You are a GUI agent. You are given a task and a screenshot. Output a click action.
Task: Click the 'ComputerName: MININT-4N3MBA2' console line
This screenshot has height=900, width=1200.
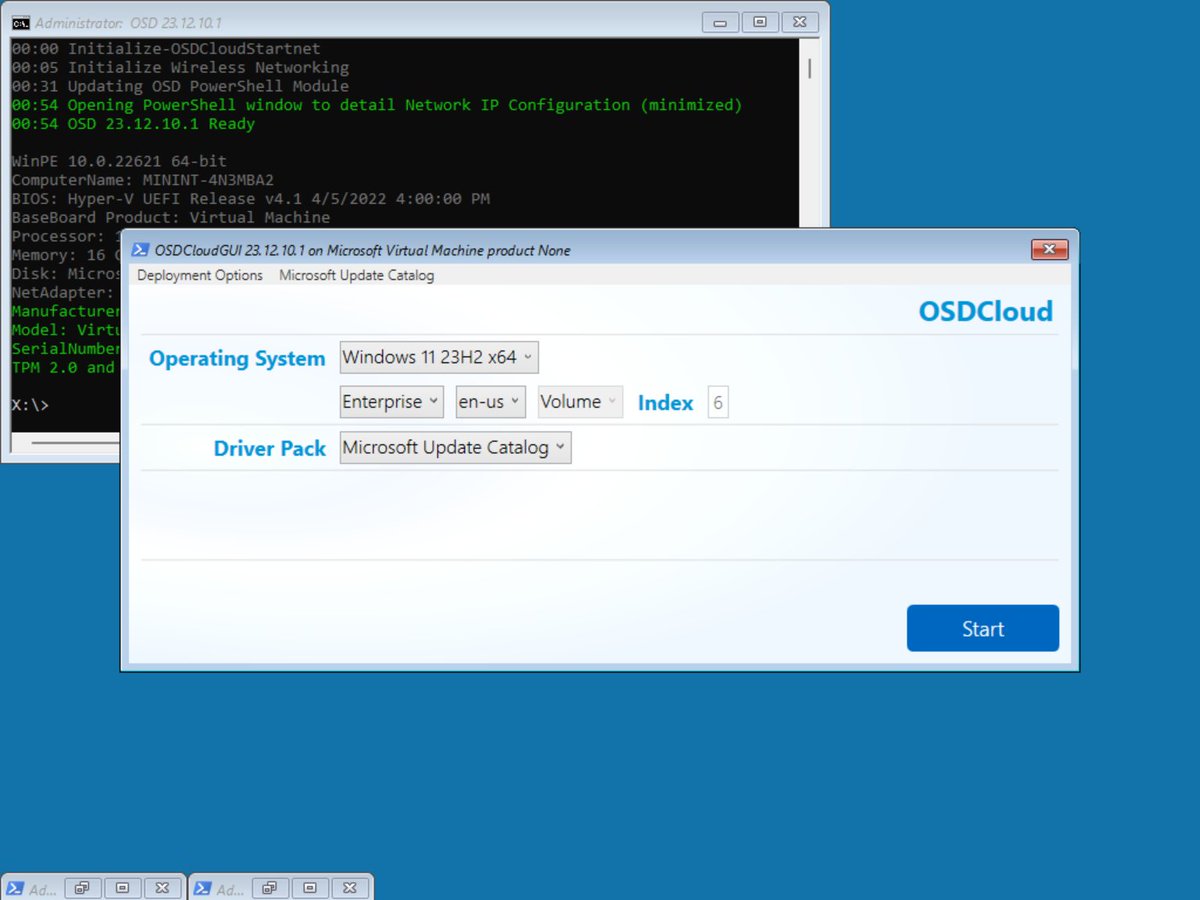coord(143,180)
